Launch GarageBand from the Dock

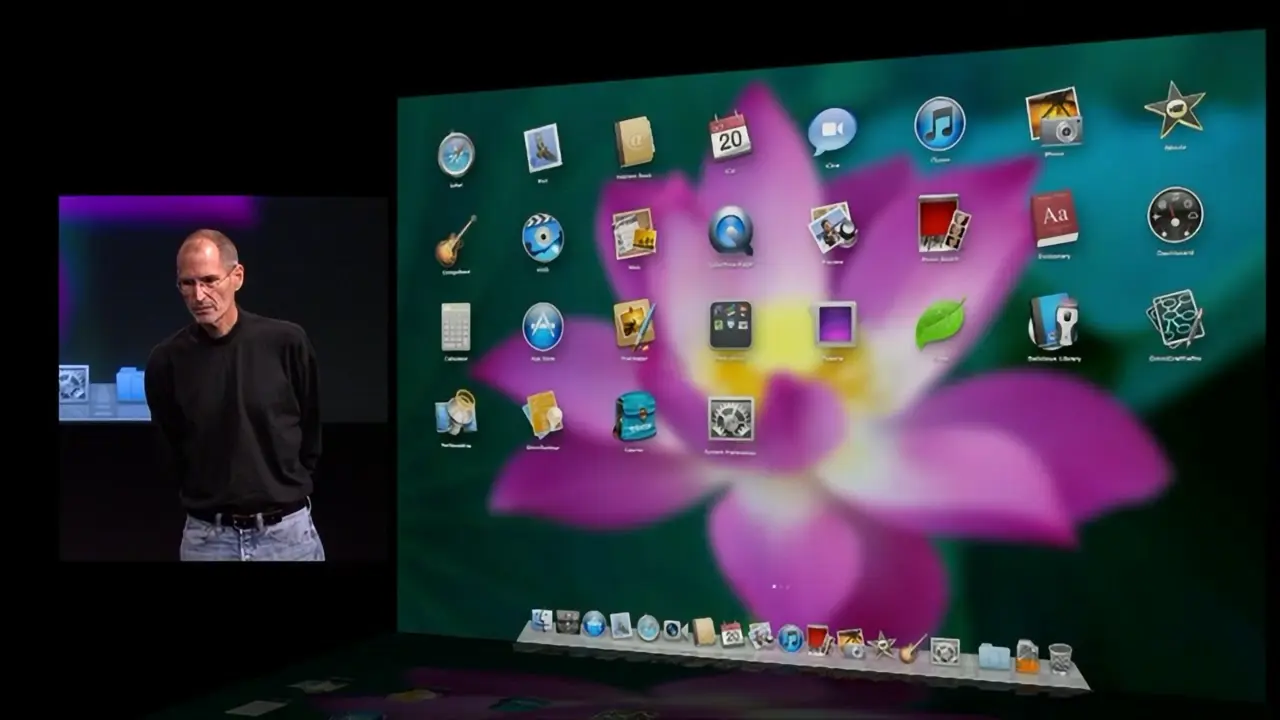pyautogui.click(x=912, y=648)
